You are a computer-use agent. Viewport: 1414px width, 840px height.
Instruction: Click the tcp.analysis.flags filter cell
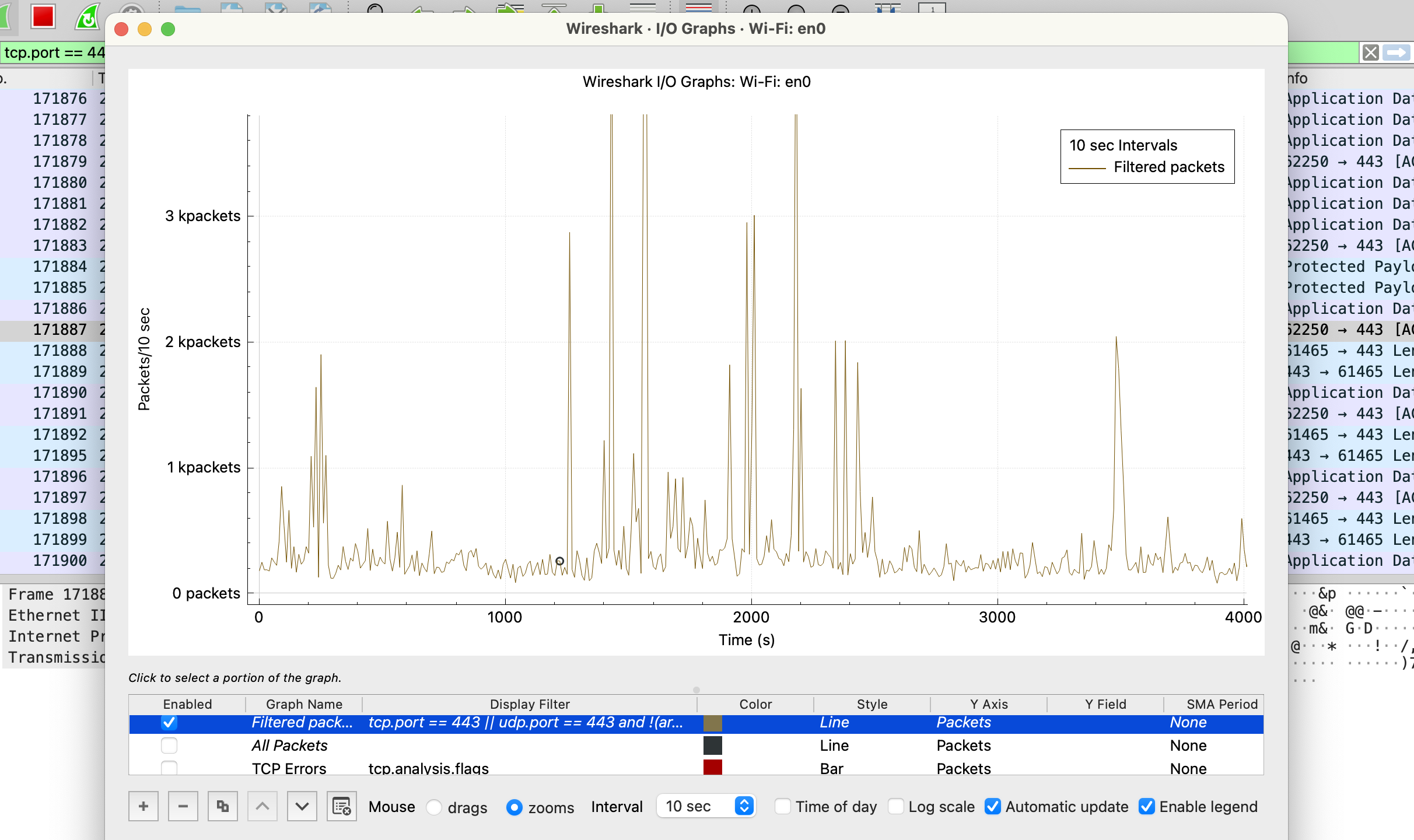429,768
